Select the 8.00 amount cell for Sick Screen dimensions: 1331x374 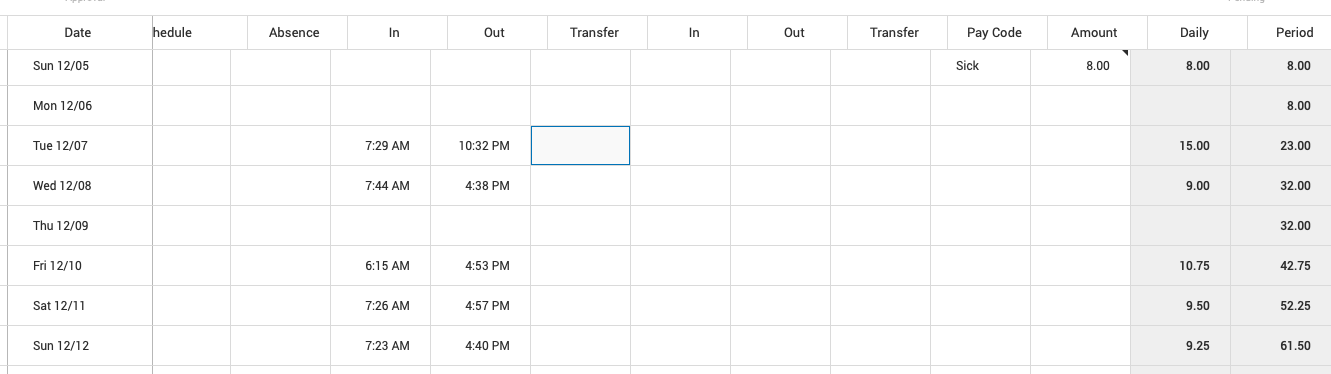pyautogui.click(x=1080, y=66)
